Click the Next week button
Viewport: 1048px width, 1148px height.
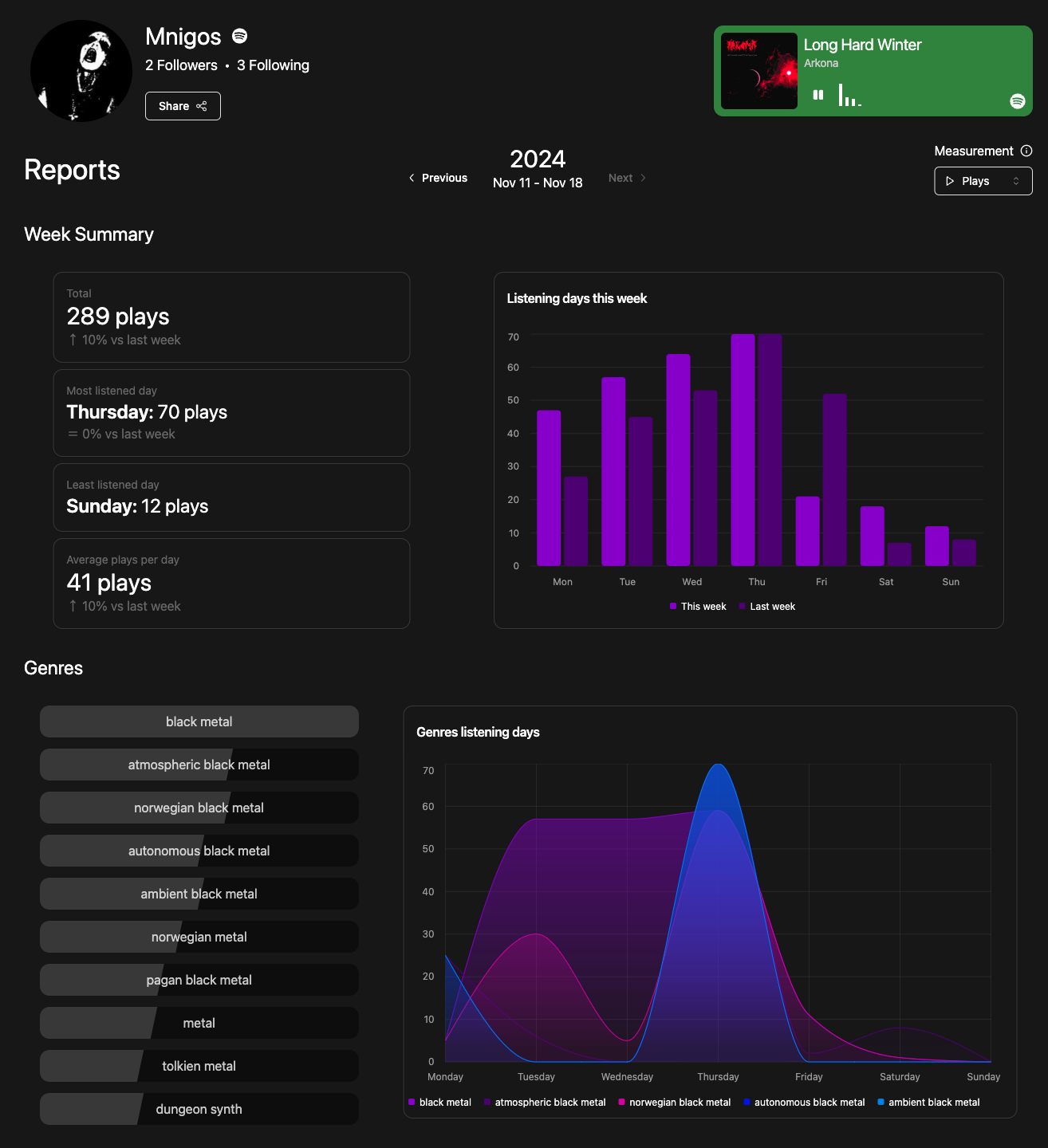point(627,178)
